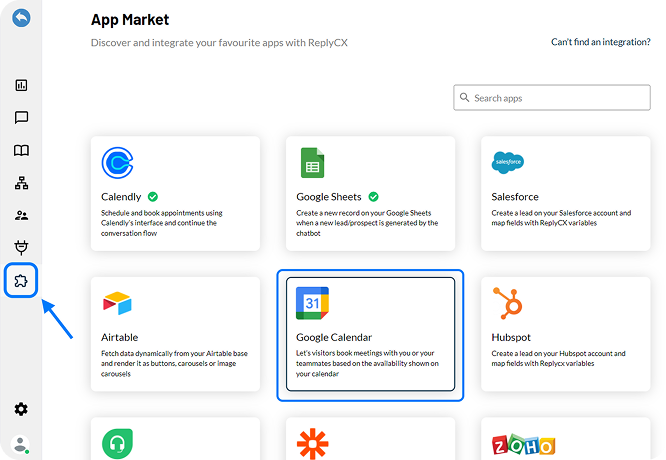Click the Google Calendar logo
Screen dimensions: 666x460
[312, 303]
